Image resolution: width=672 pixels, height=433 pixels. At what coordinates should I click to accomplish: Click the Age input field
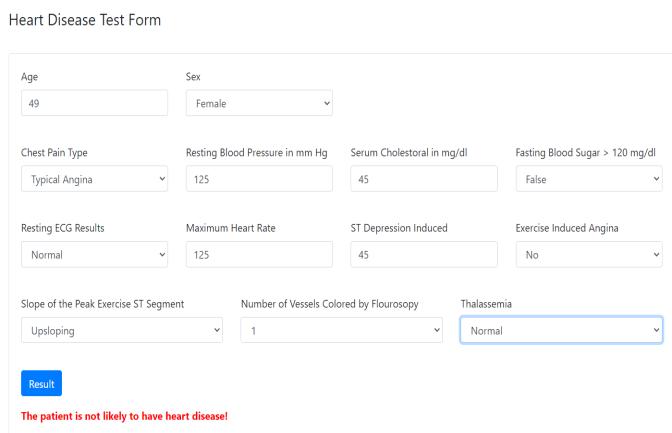coord(94,103)
